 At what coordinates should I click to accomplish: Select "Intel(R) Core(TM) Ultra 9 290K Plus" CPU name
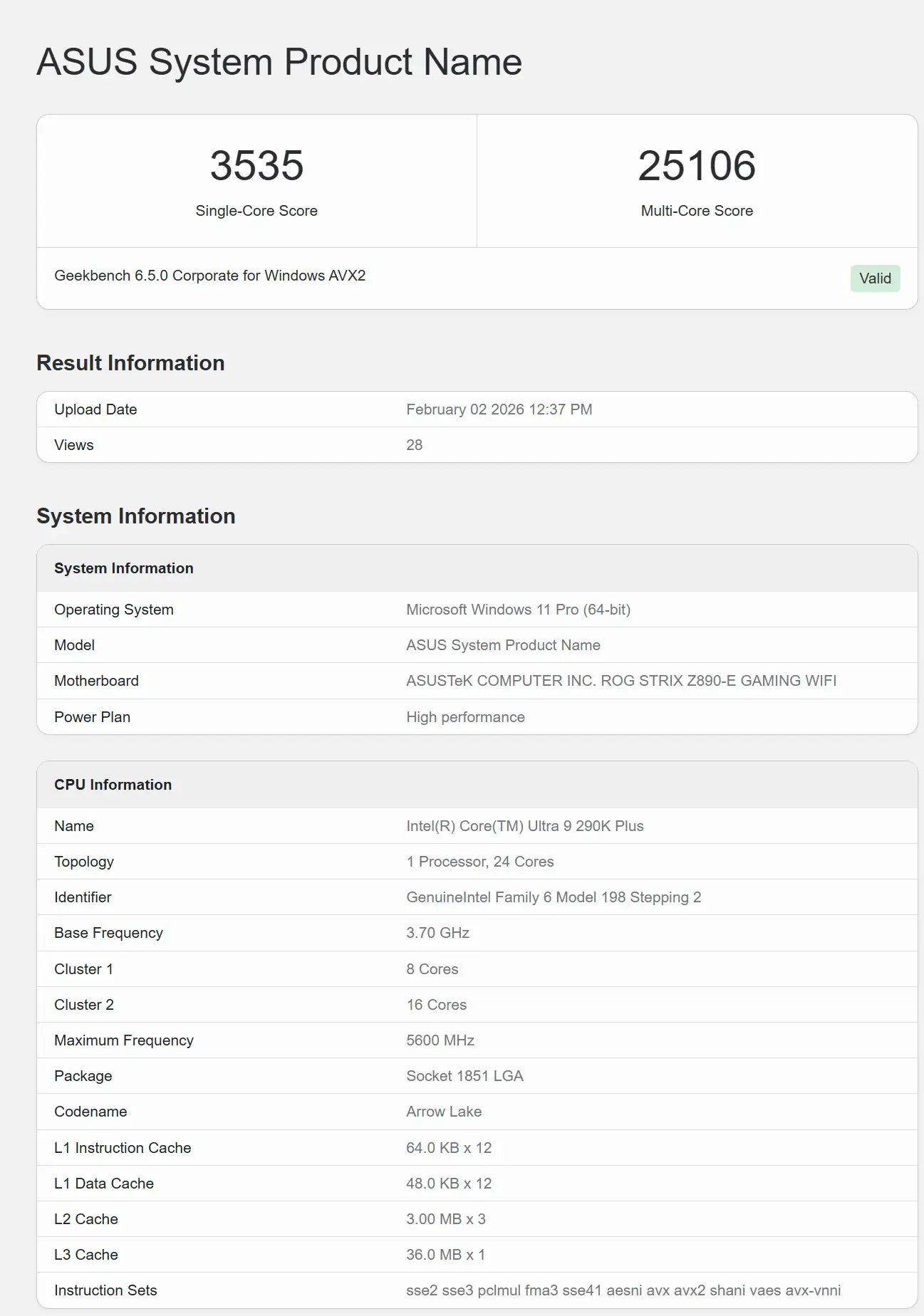click(x=524, y=826)
